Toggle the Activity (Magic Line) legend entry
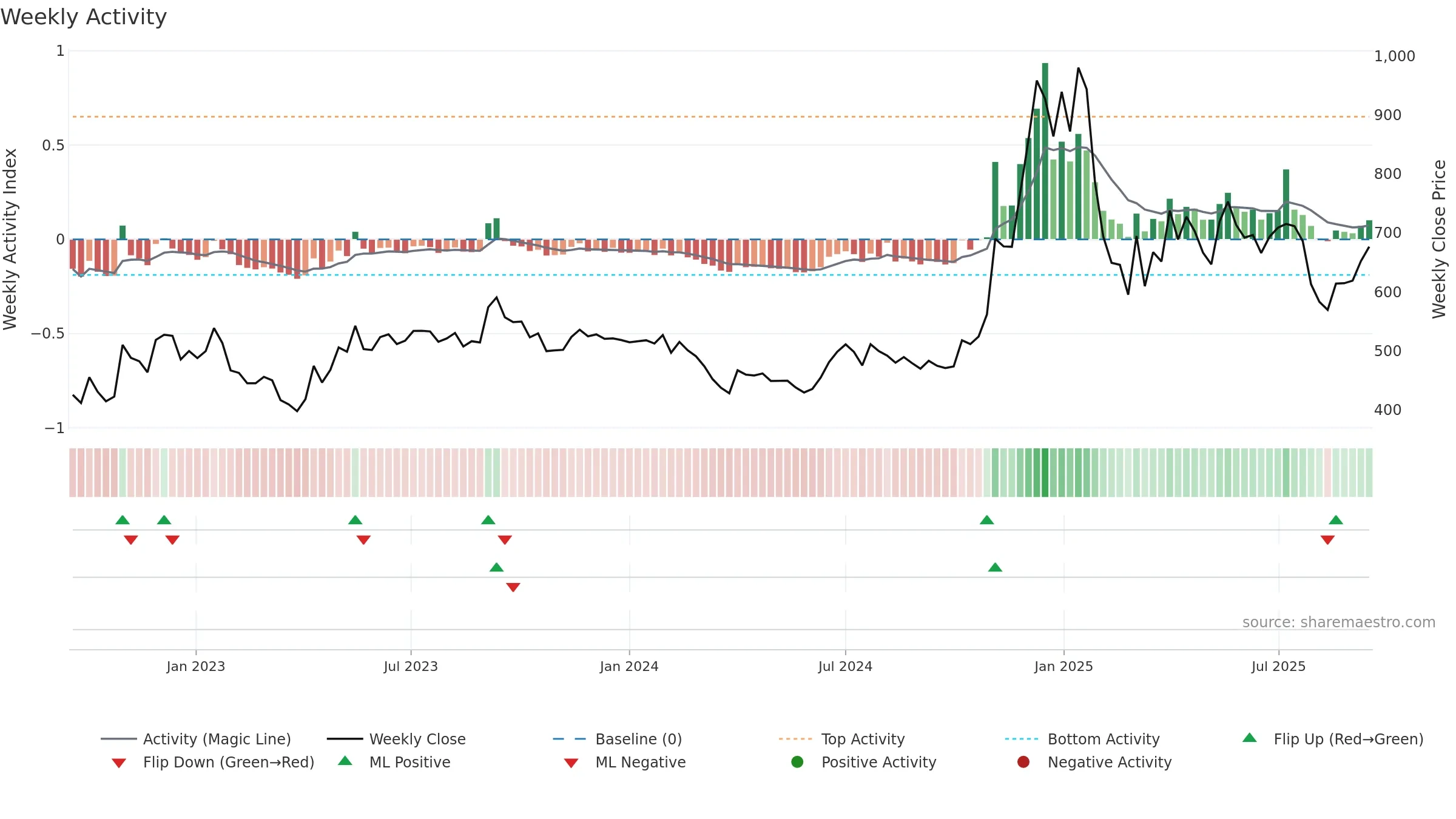 pos(196,739)
